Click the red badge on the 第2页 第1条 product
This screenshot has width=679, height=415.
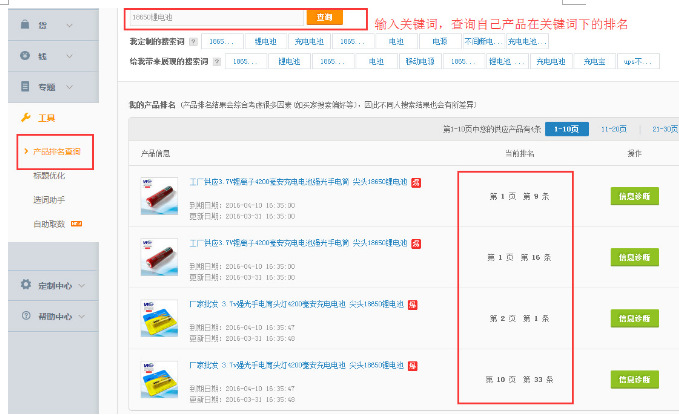click(413, 305)
